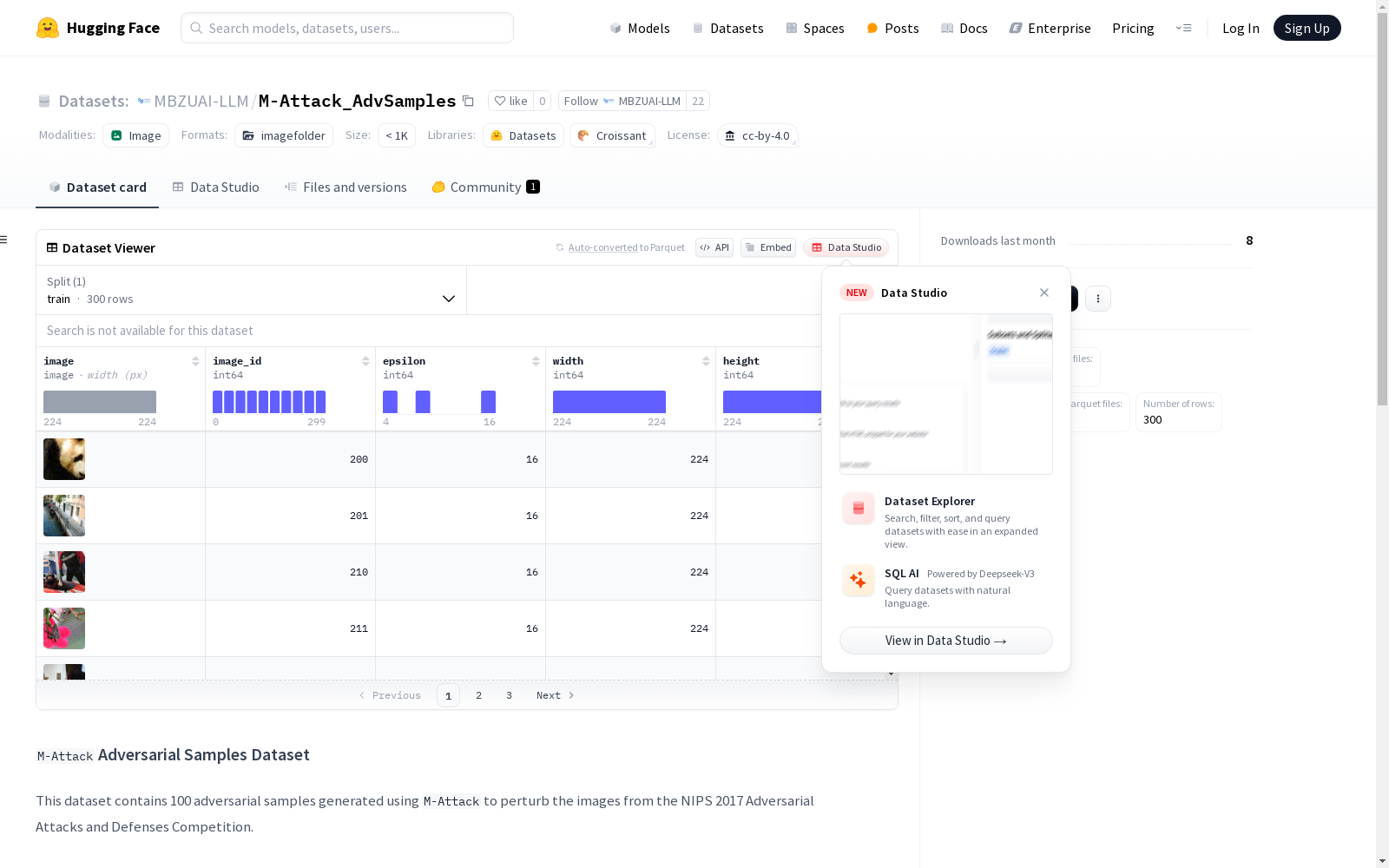The width and height of the screenshot is (1389, 868).
Task: Click the image_id histogram distribution bars
Action: tap(269, 402)
